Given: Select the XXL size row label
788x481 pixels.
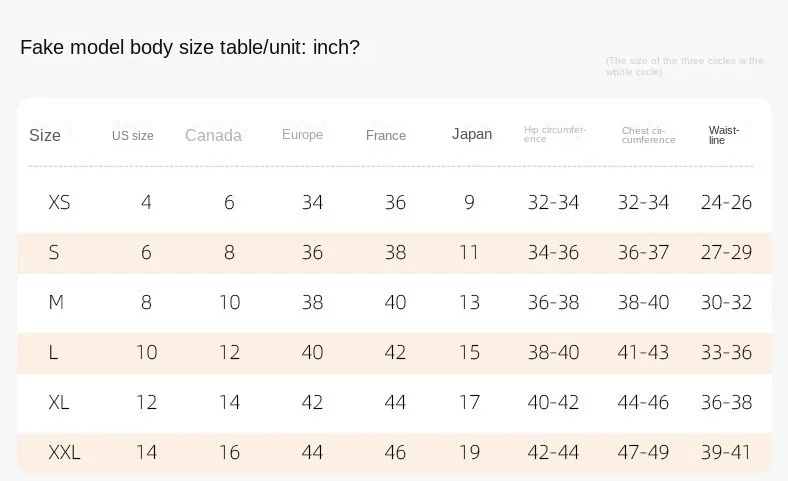Looking at the screenshot, I should click(x=64, y=453).
